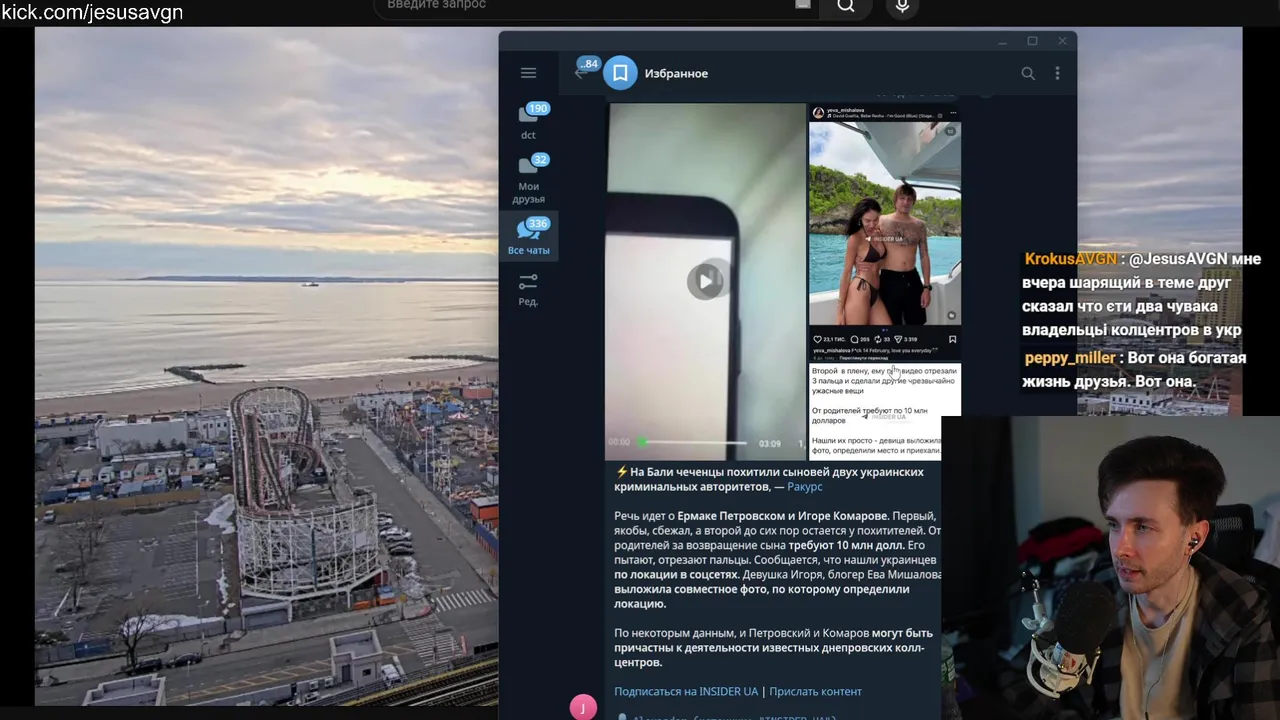Switch to Мои друзья folder
This screenshot has height=720, width=1280.
coord(528,180)
